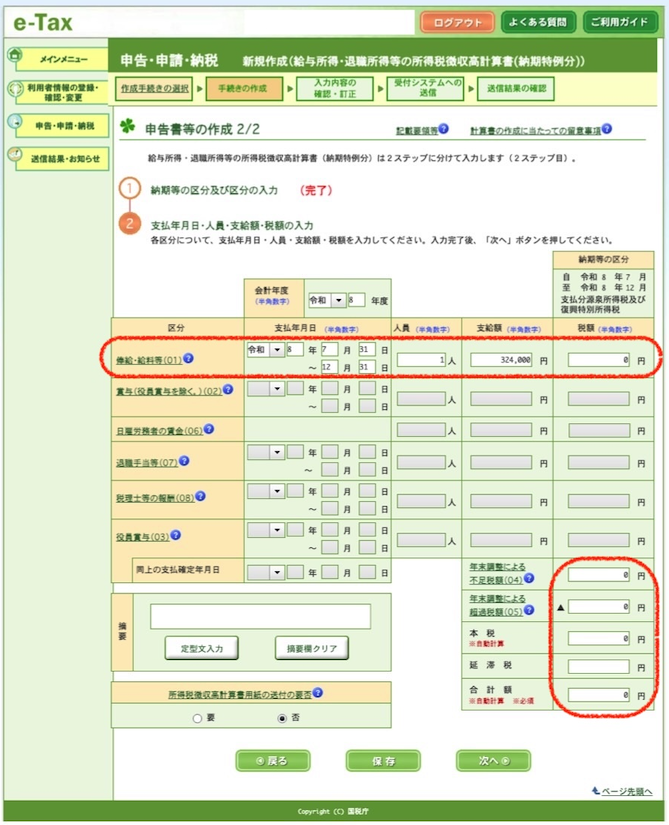The height and width of the screenshot is (825, 669).
Task: Open help icon next to 記載要領等
Action: pyautogui.click(x=443, y=128)
